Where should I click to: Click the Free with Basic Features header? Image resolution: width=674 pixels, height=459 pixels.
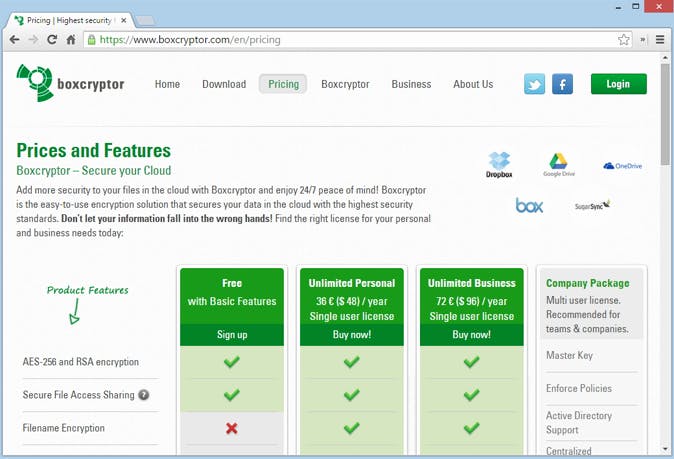coord(232,297)
